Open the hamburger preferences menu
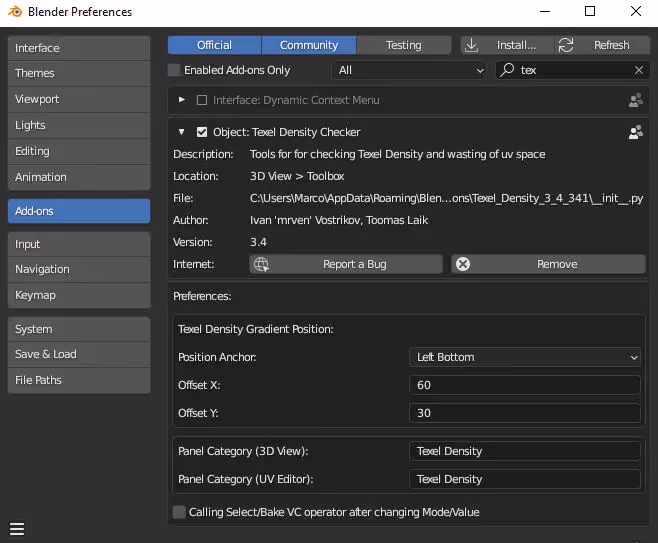Image resolution: width=658 pixels, height=543 pixels. tap(17, 529)
